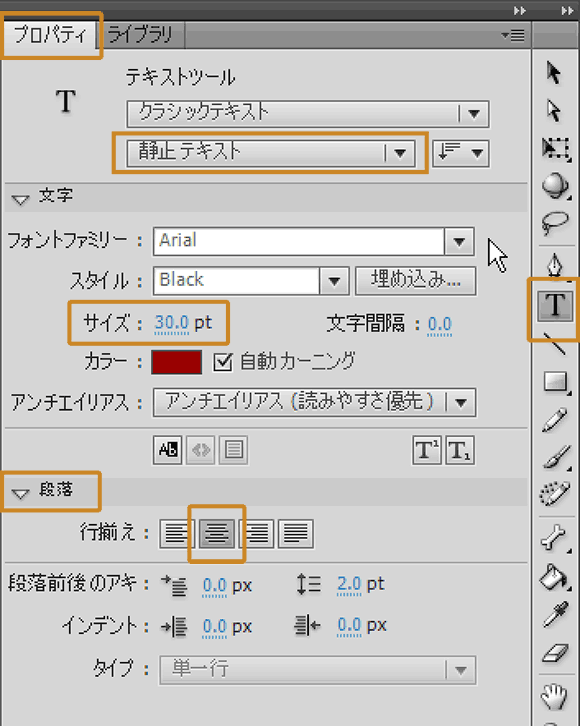Select the 3D Rotation tool
The image size is (580, 726).
click(555, 186)
